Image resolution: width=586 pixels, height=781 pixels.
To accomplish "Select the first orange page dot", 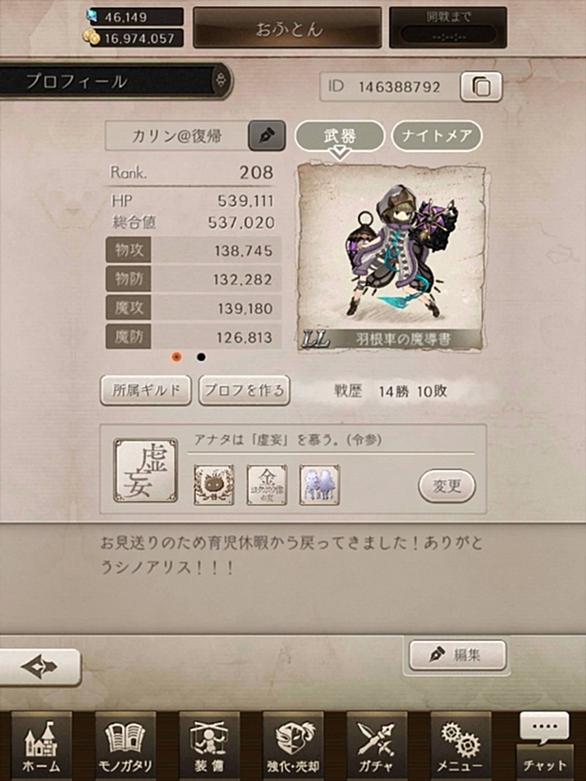I will pos(176,357).
